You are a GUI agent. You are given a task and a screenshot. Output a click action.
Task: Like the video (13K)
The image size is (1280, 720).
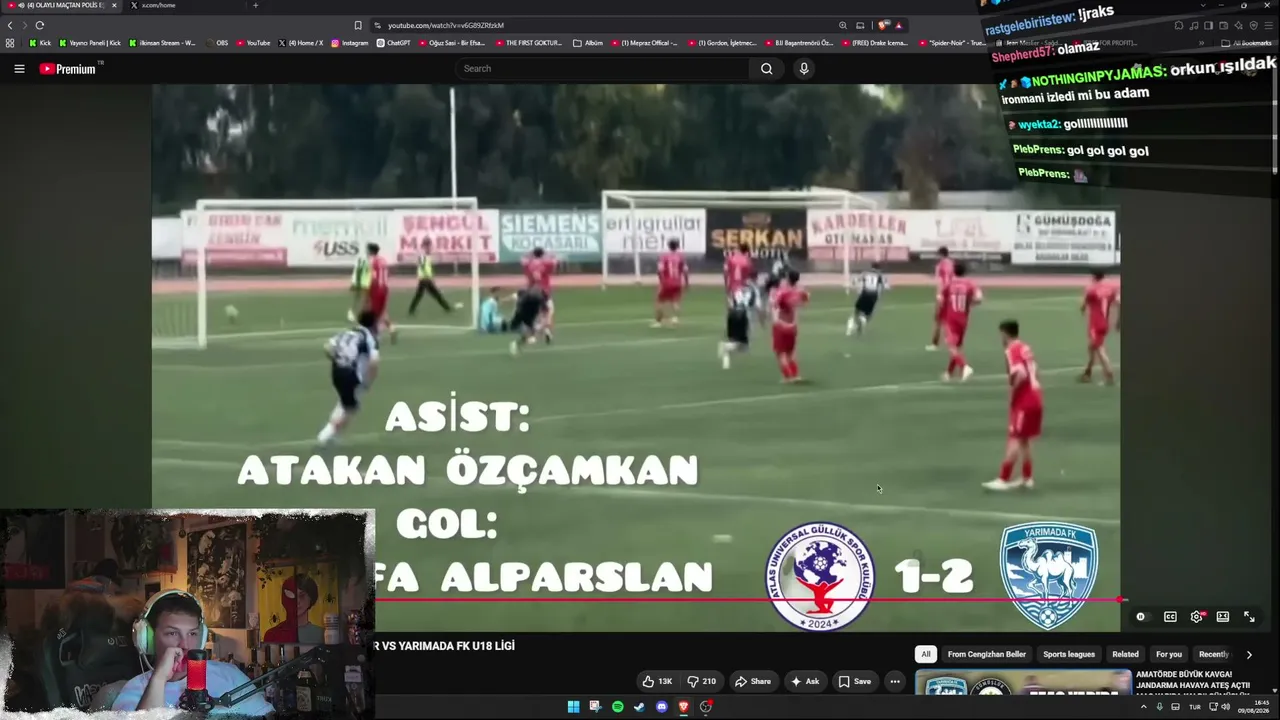658,681
